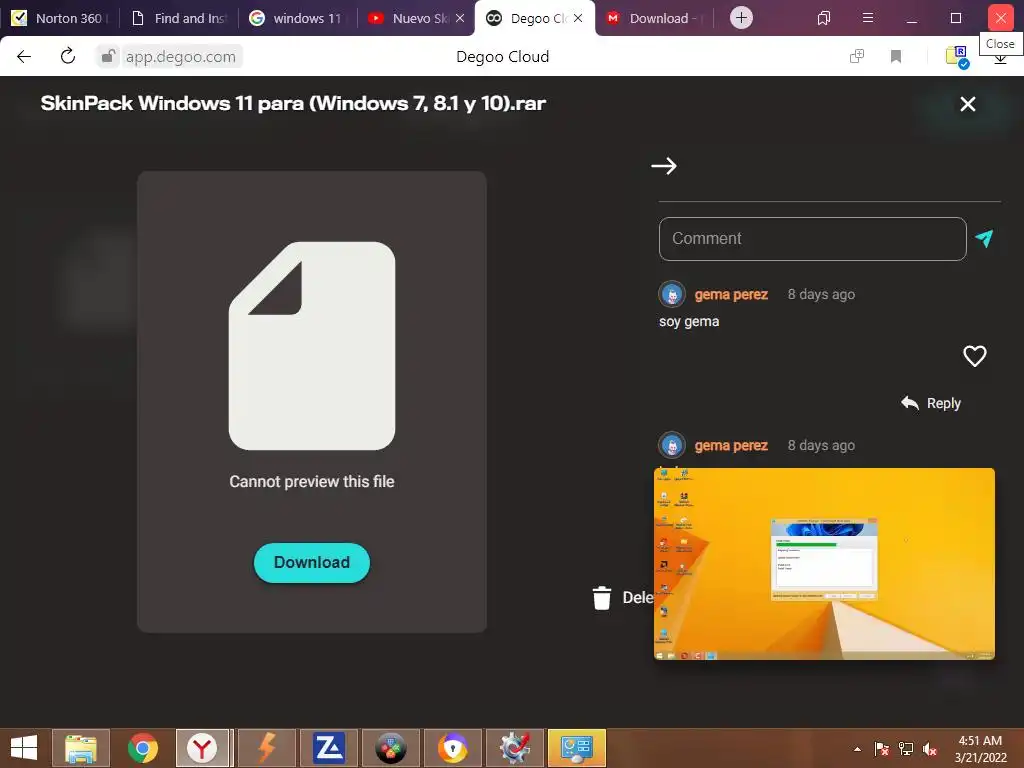Go back in browser history
Screen dimensions: 1024x768
[x=24, y=56]
